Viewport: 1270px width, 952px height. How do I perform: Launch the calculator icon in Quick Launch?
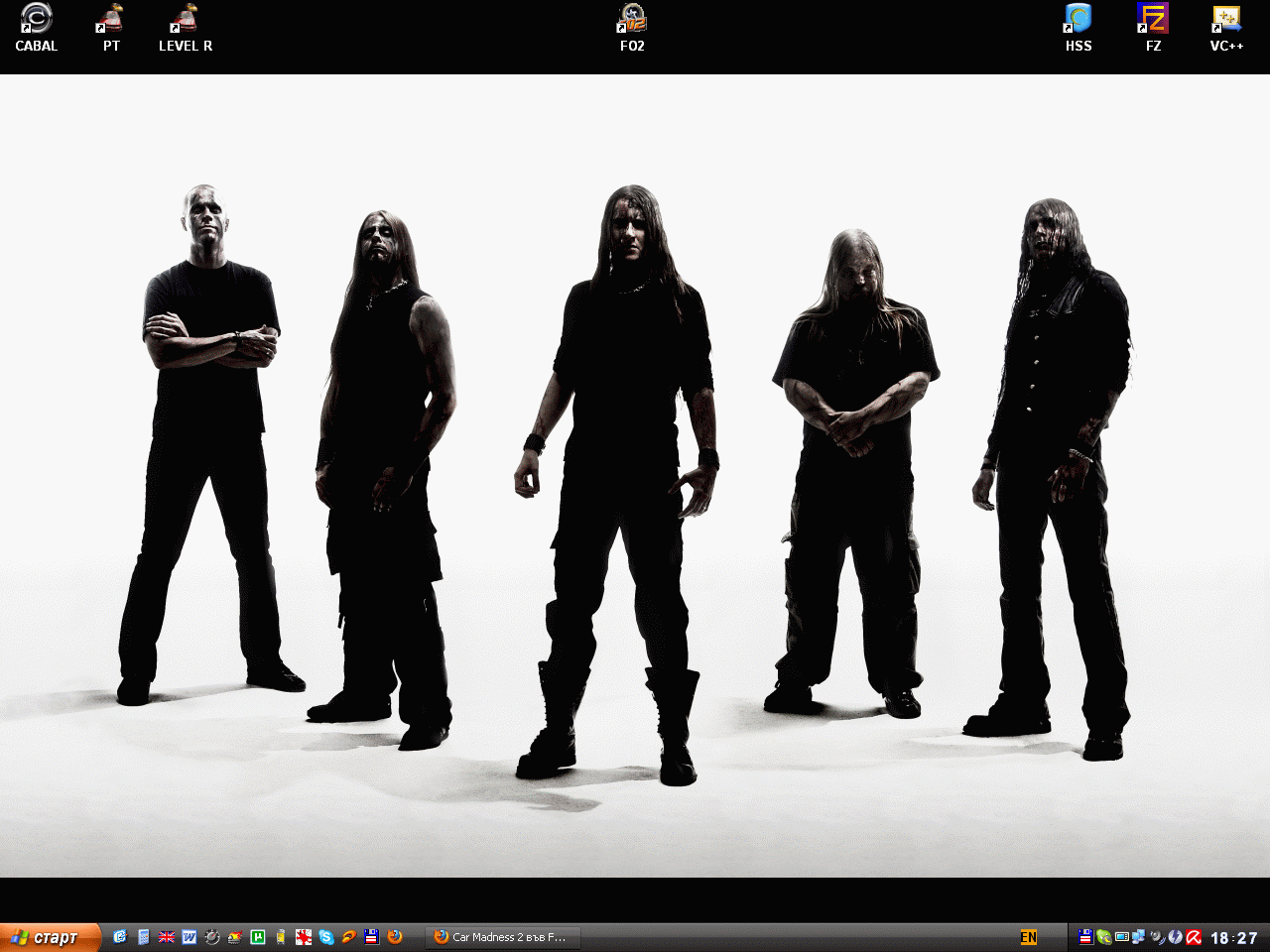click(x=144, y=937)
